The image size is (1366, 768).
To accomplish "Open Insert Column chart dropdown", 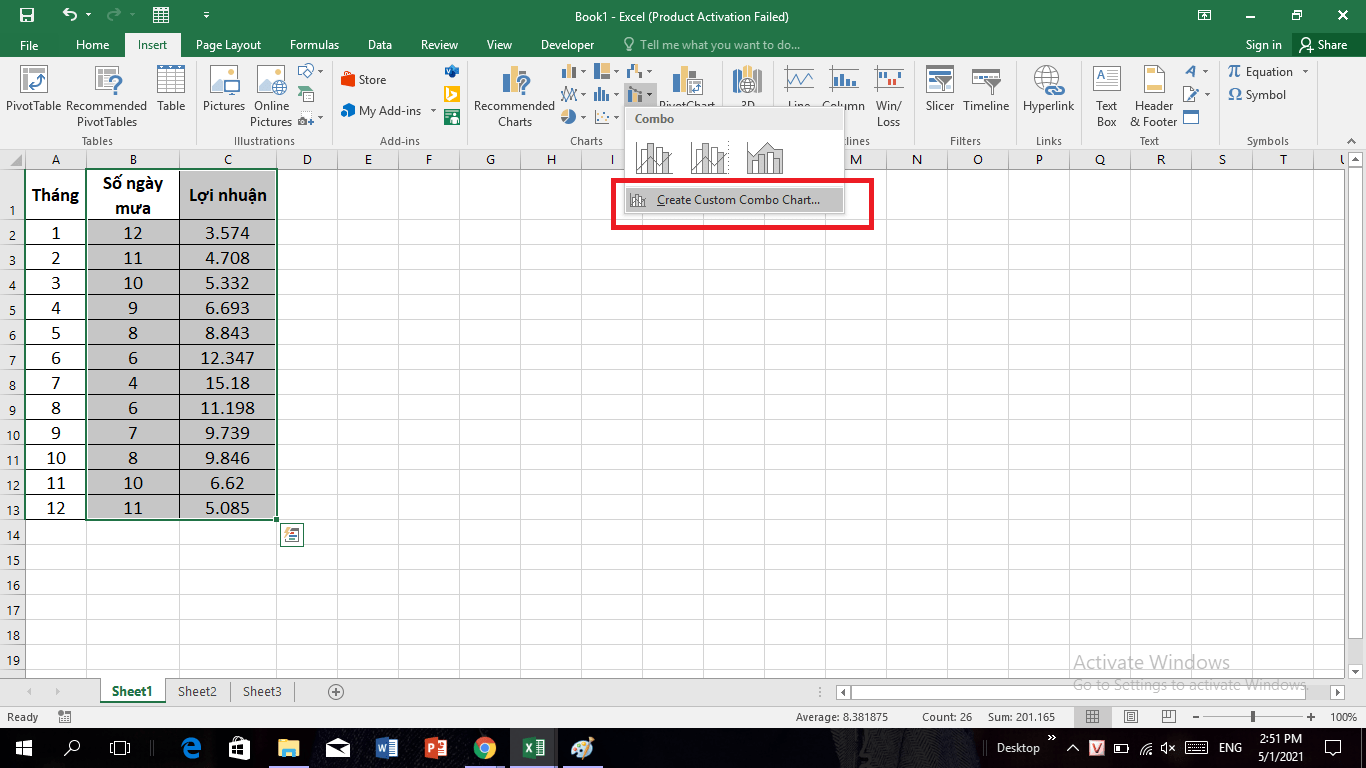I will click(x=573, y=71).
